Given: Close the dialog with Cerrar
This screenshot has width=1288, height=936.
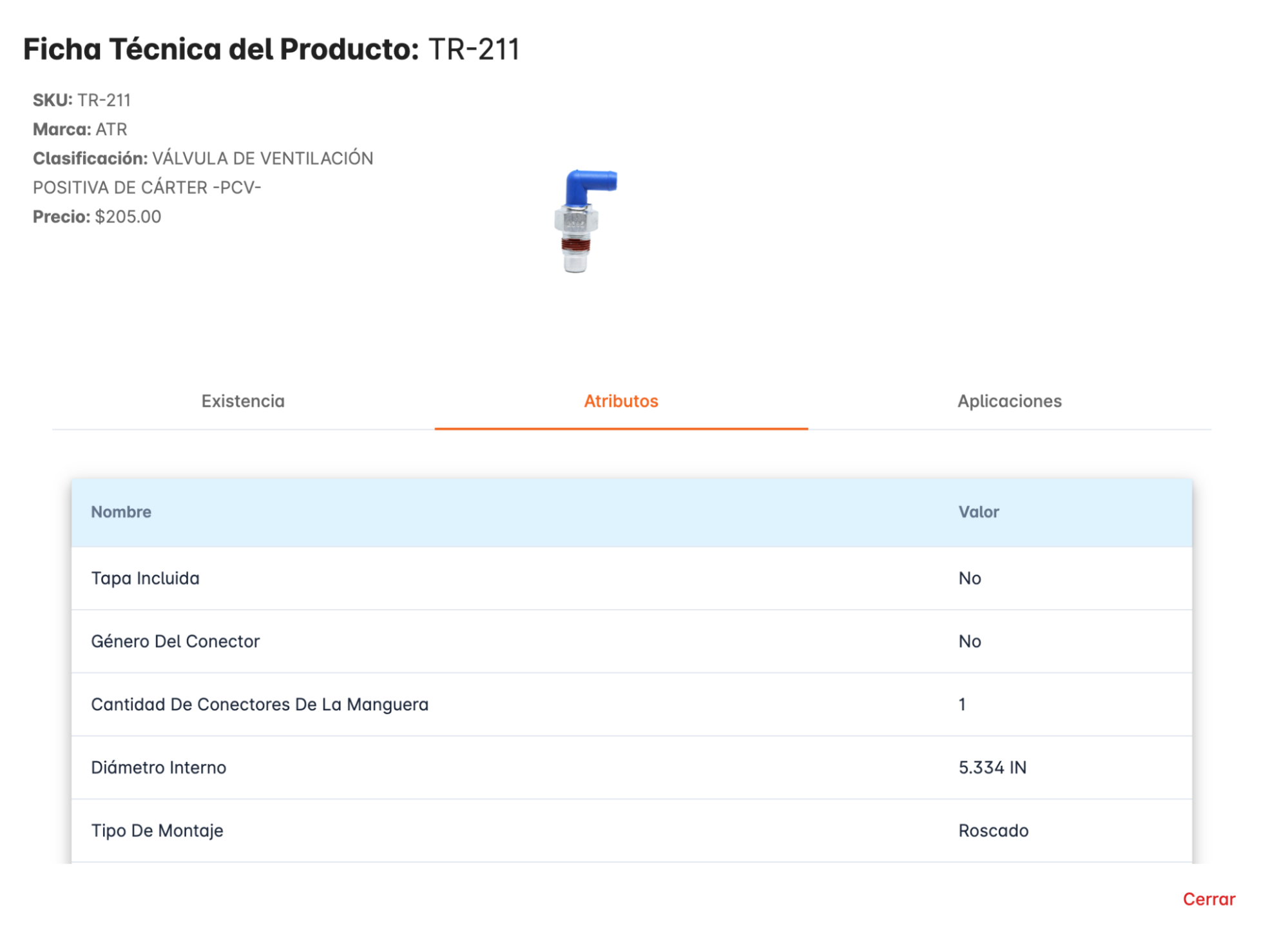Looking at the screenshot, I should pos(1209,899).
